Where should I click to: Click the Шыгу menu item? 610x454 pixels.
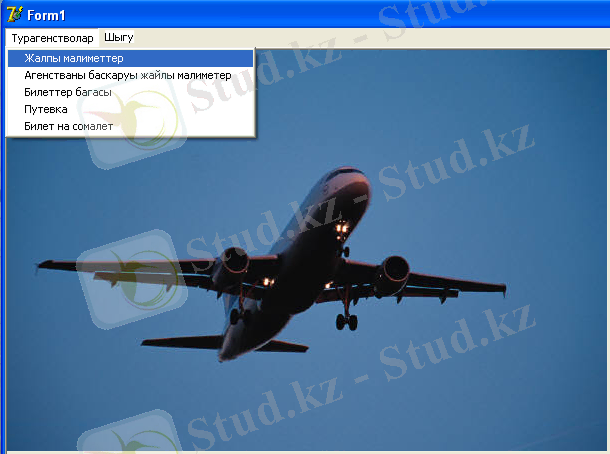tap(119, 38)
